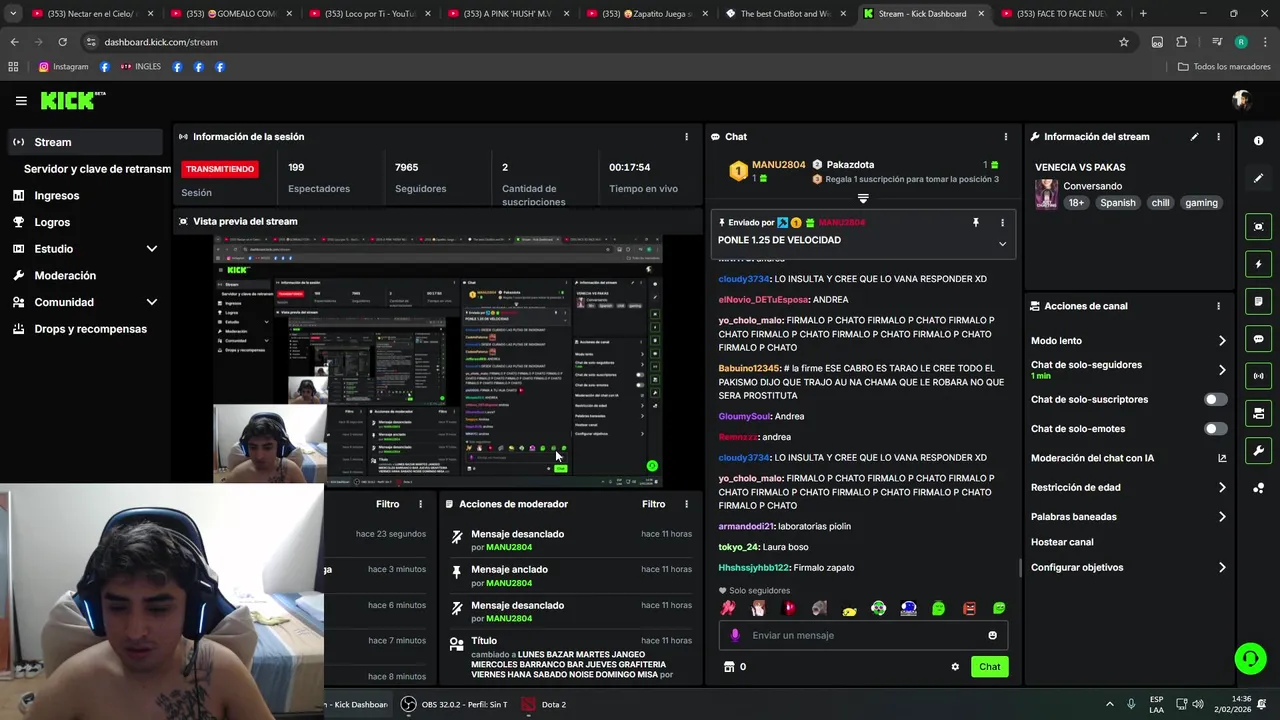Screen dimensions: 1280x720
Task: Open the Chat panel options menu
Action: click(1006, 137)
